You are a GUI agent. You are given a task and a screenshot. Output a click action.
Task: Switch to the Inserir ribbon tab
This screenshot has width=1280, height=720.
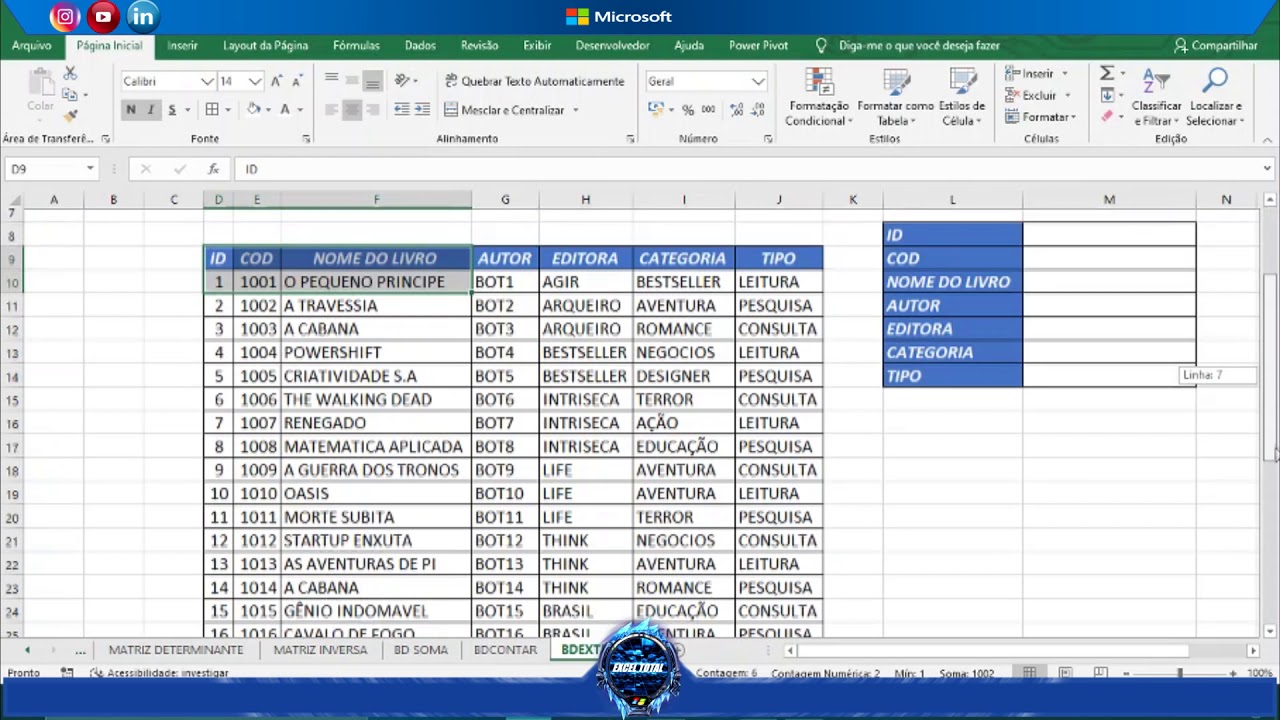click(x=182, y=45)
